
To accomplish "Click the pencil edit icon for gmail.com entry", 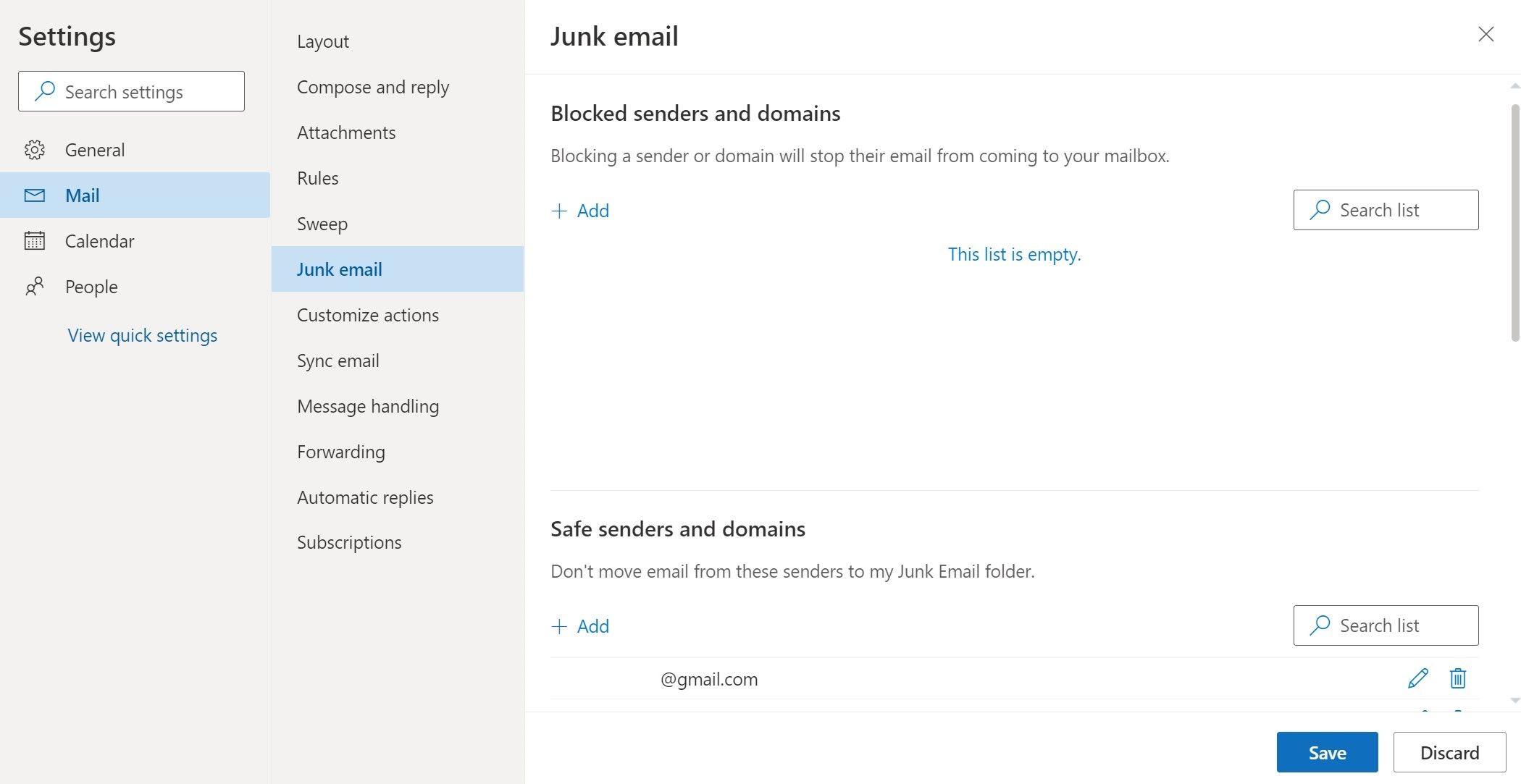I will (1417, 678).
